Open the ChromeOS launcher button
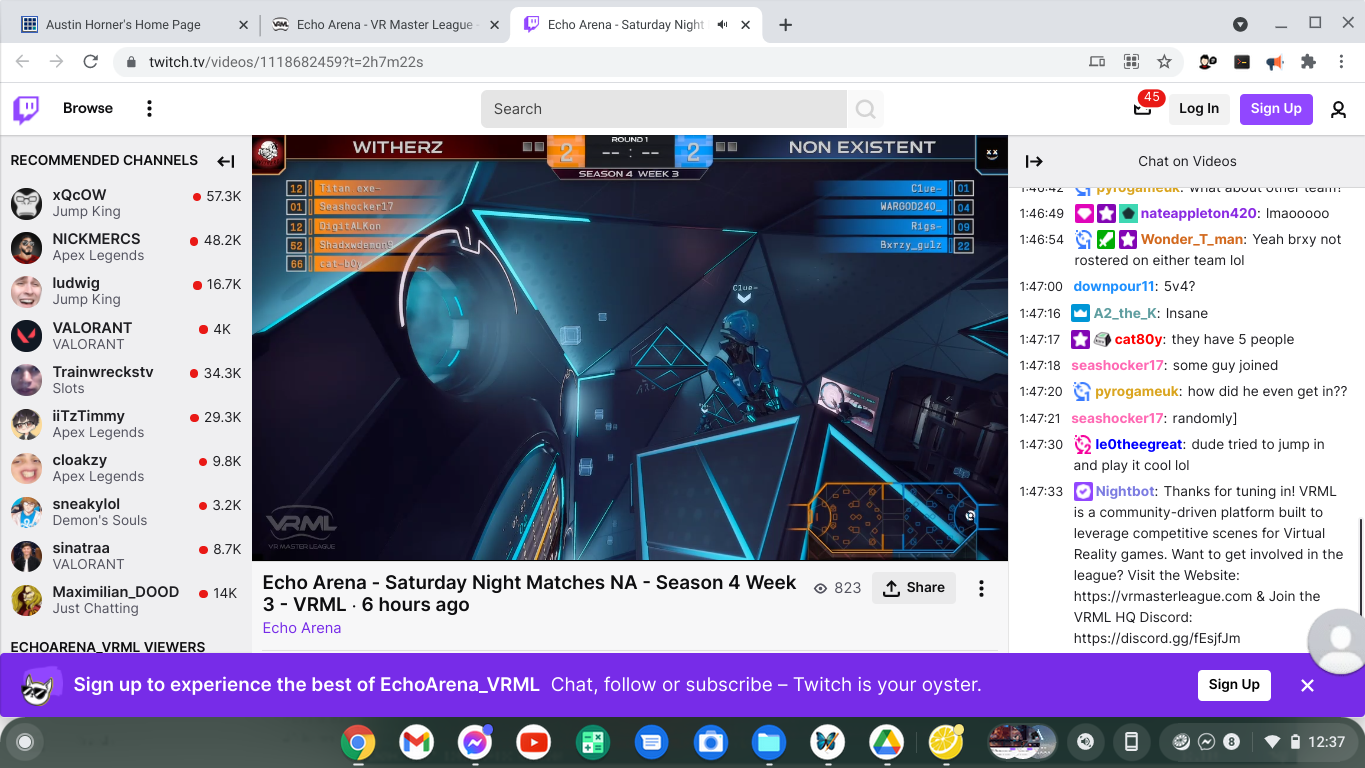1365x768 pixels. [x=25, y=742]
